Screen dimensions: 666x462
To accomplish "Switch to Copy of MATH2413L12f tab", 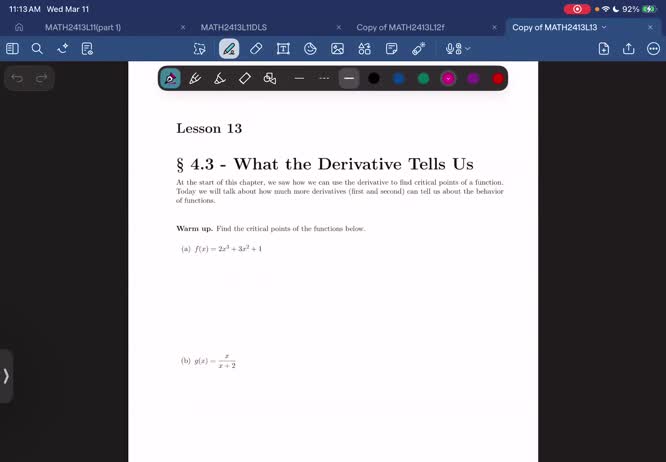I will [401, 27].
